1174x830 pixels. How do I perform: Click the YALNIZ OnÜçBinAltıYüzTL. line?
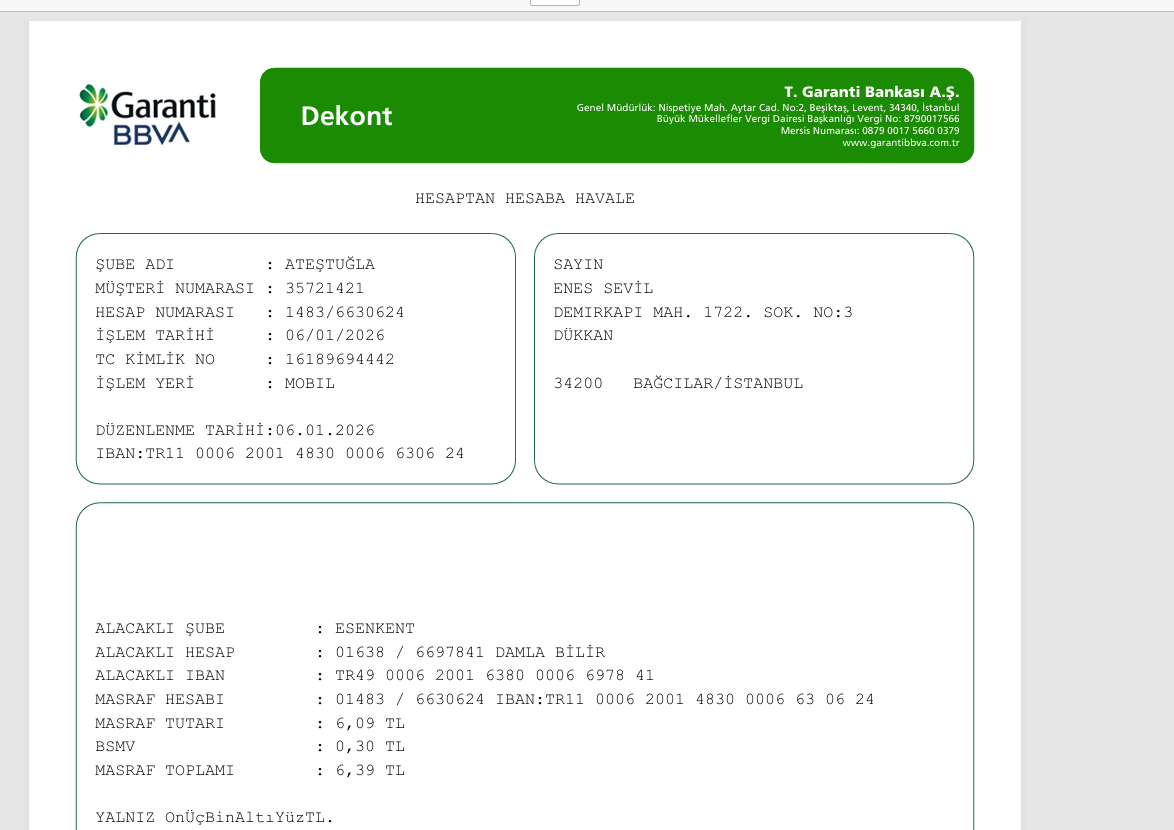pyautogui.click(x=214, y=817)
